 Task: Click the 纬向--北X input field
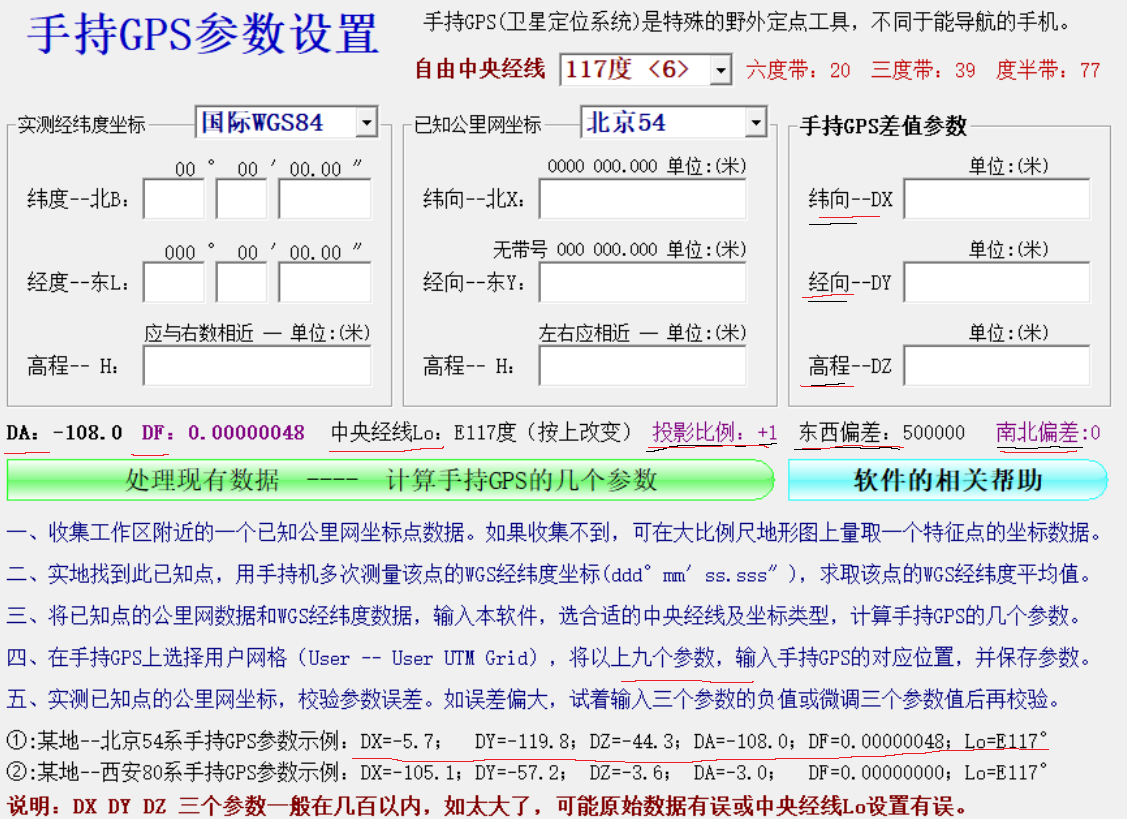[643, 199]
